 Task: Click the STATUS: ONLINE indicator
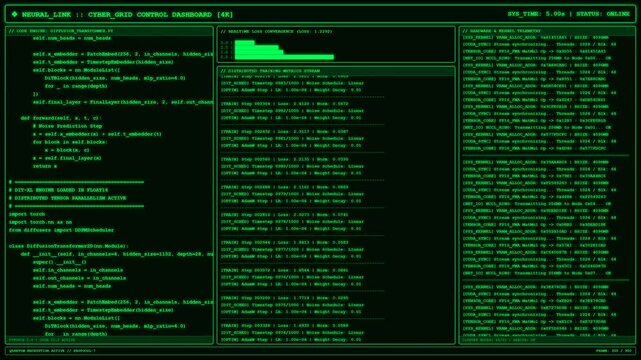coord(603,14)
